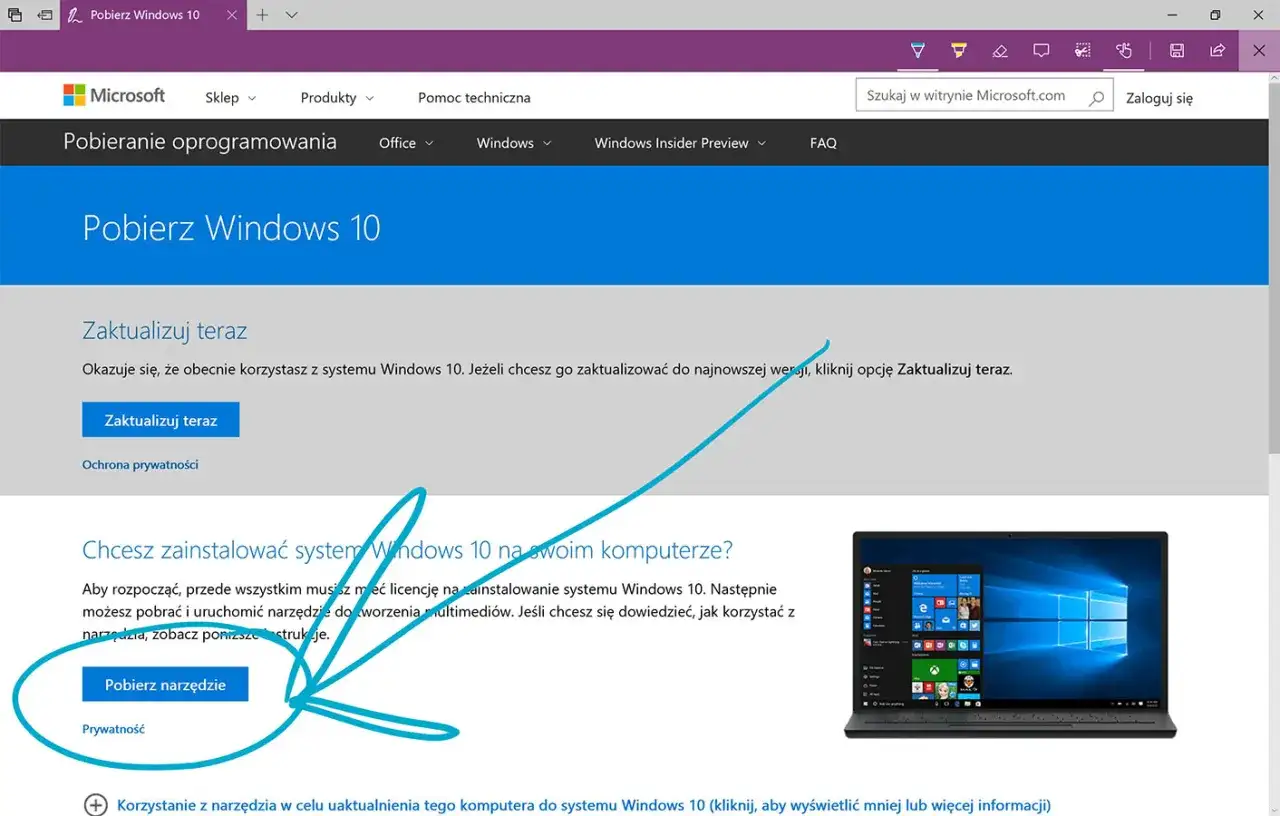Click the Zaktualizuj teraz button

coord(160,419)
